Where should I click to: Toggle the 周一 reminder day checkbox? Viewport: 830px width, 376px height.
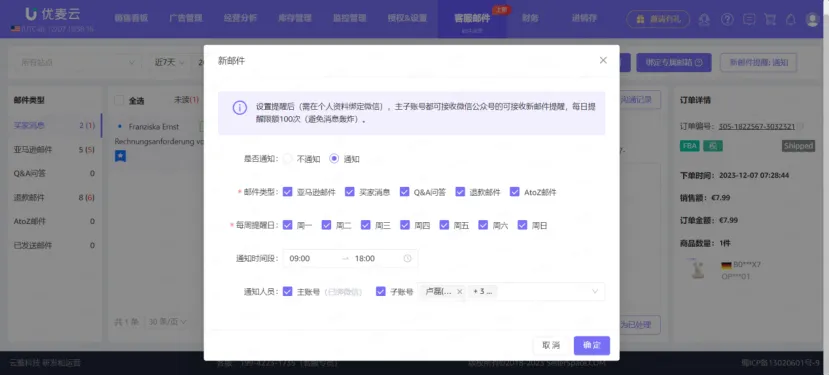click(287, 225)
